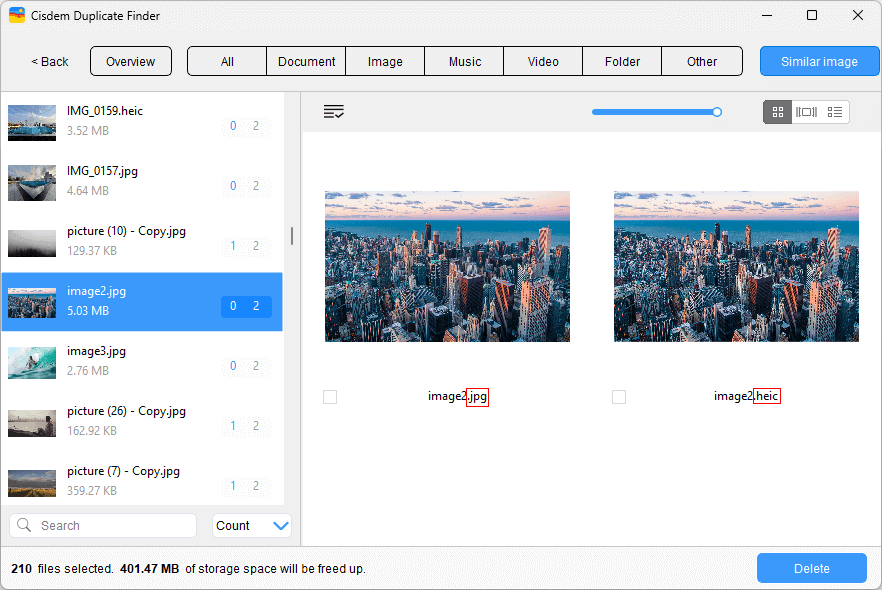Switch to grid view icon
The height and width of the screenshot is (590, 882).
[x=777, y=112]
